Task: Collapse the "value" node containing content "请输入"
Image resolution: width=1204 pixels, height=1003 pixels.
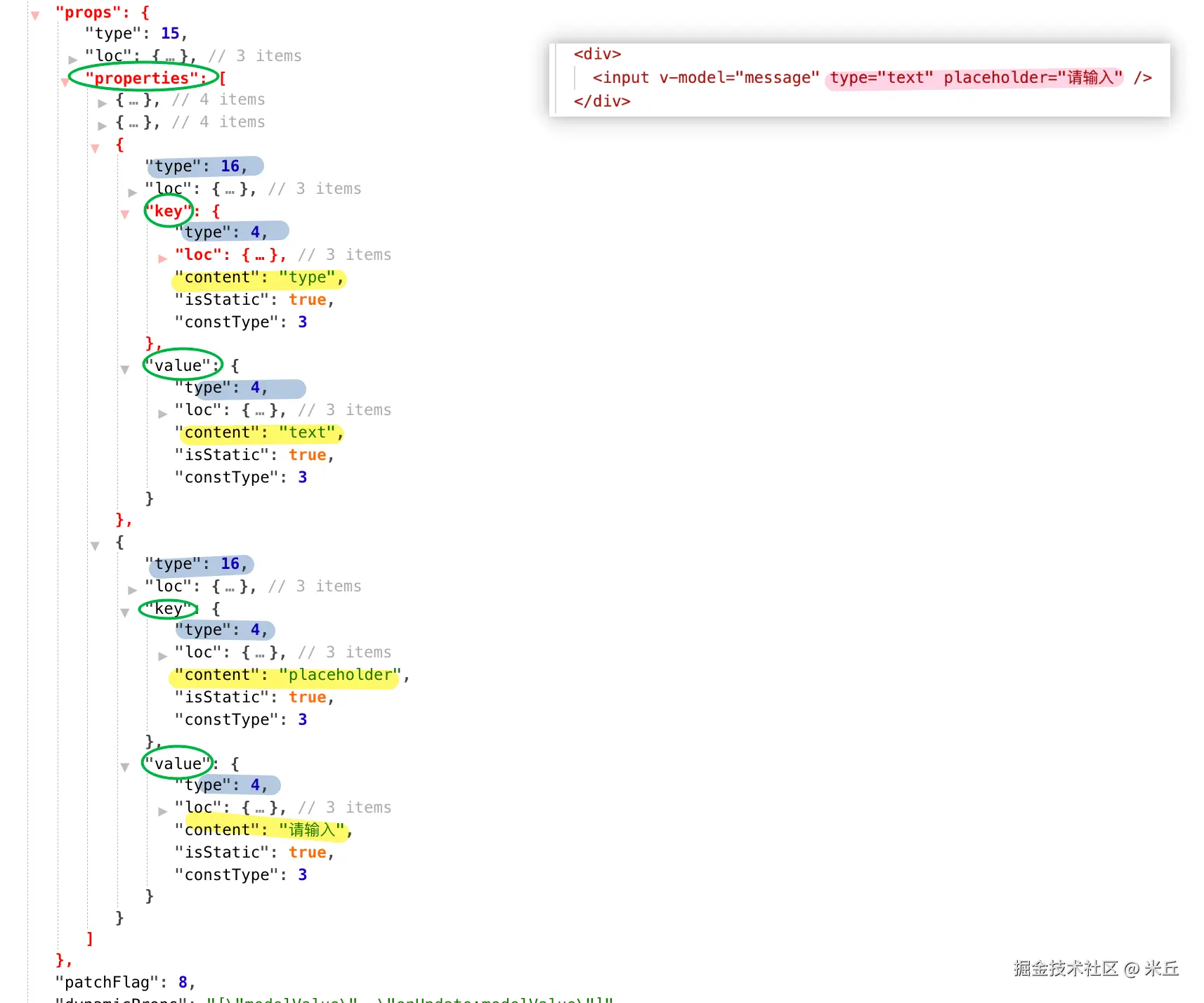Action: click(x=125, y=767)
